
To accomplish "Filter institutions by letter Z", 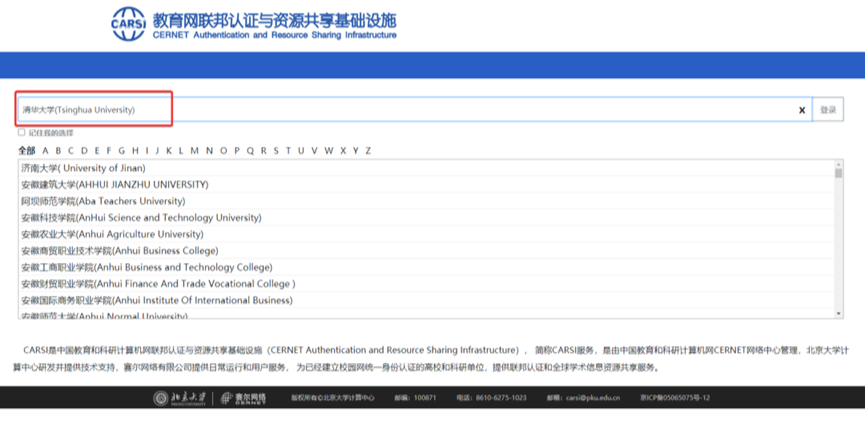I will (368, 151).
